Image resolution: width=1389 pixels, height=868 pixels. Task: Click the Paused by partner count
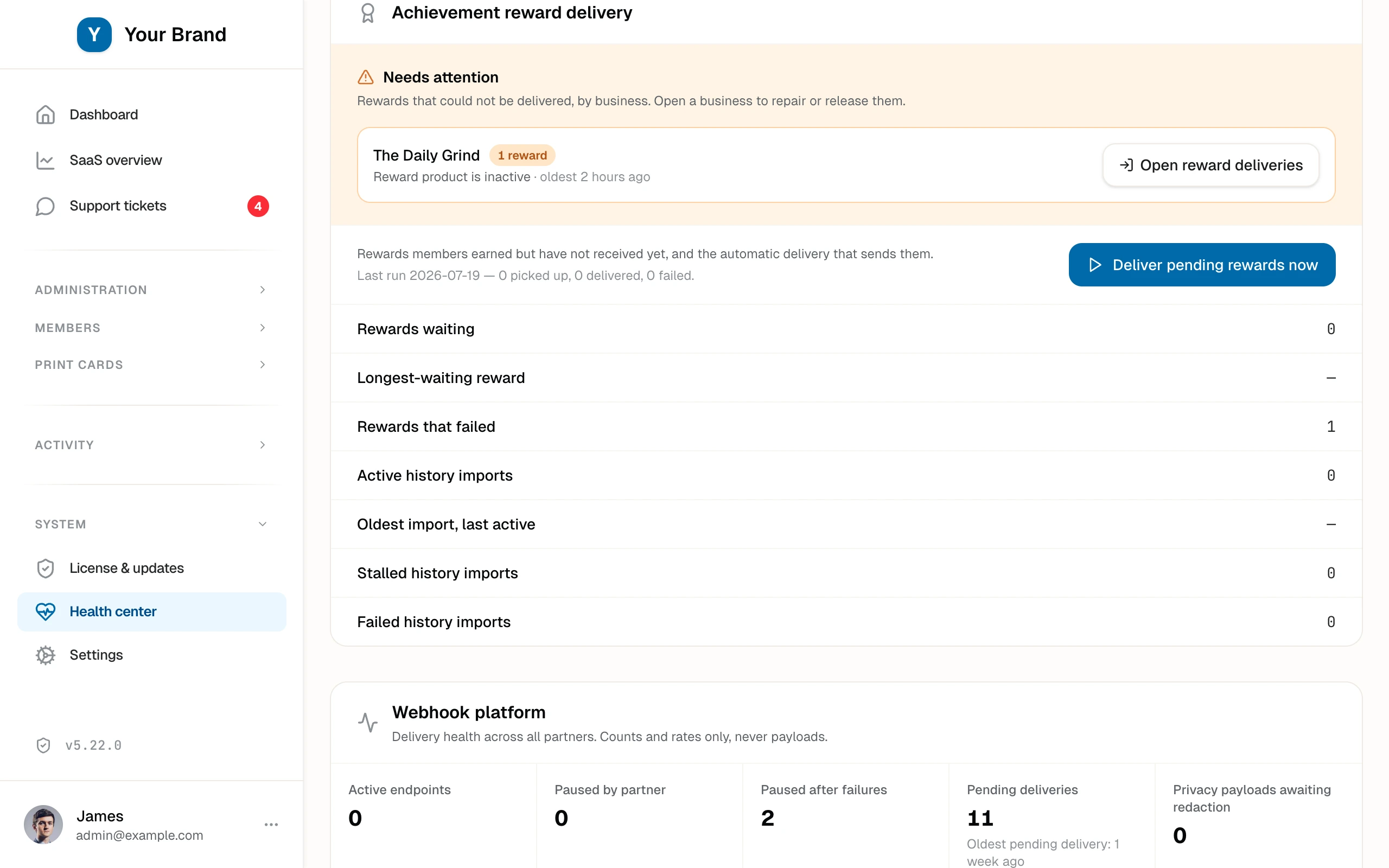click(x=562, y=818)
